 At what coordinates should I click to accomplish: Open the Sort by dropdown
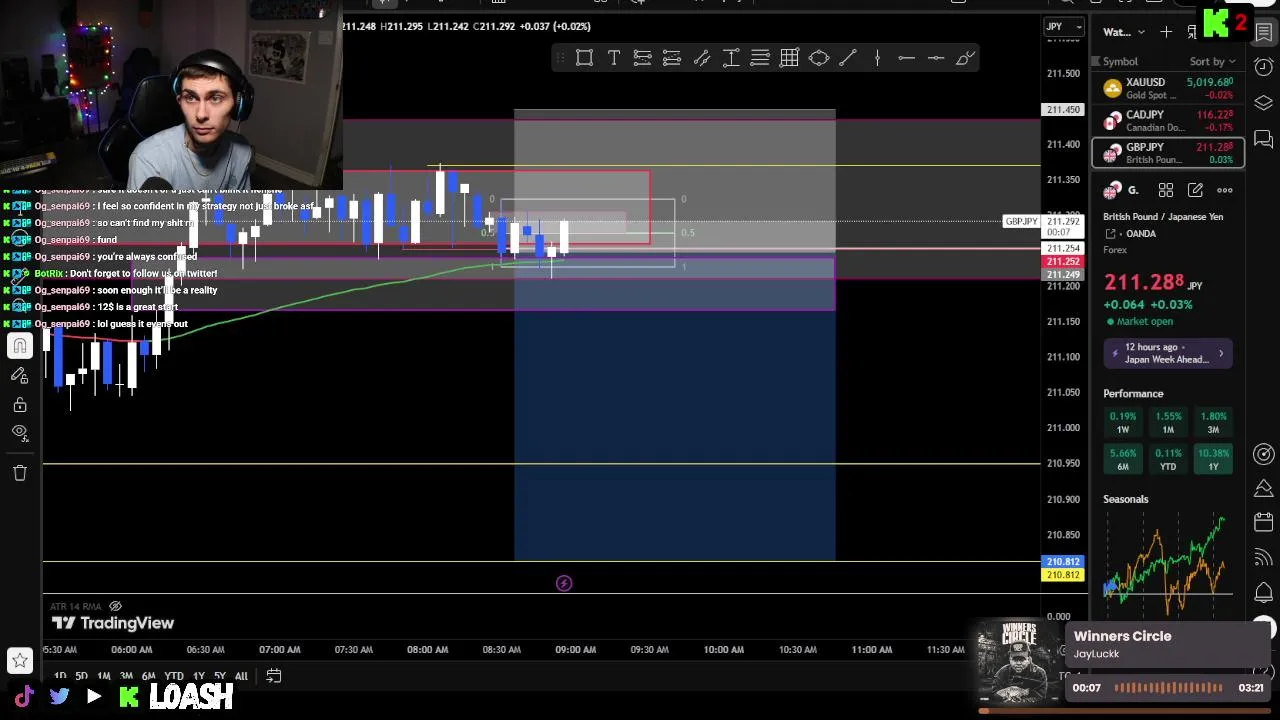(1213, 62)
